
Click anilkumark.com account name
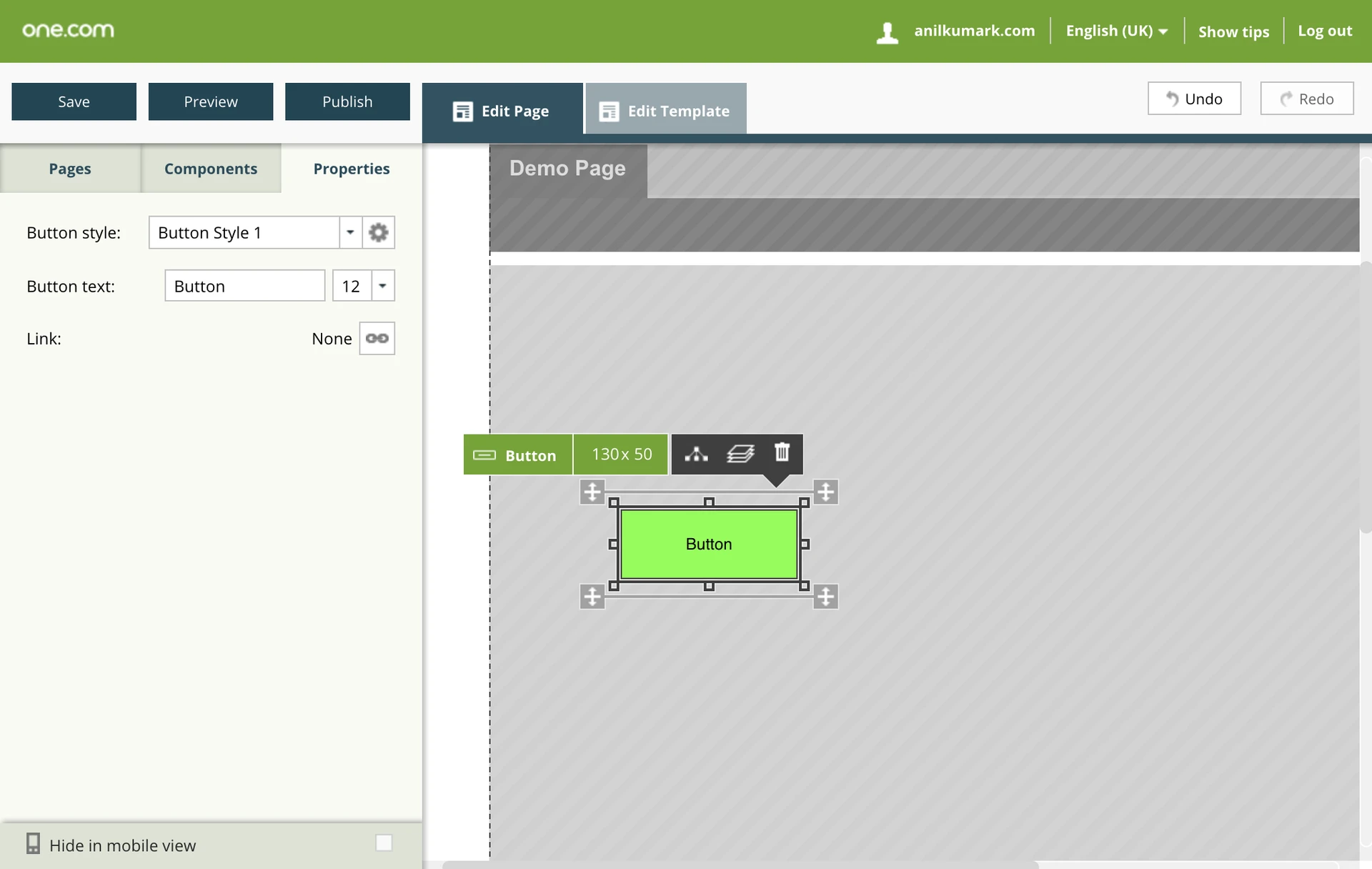click(x=974, y=31)
